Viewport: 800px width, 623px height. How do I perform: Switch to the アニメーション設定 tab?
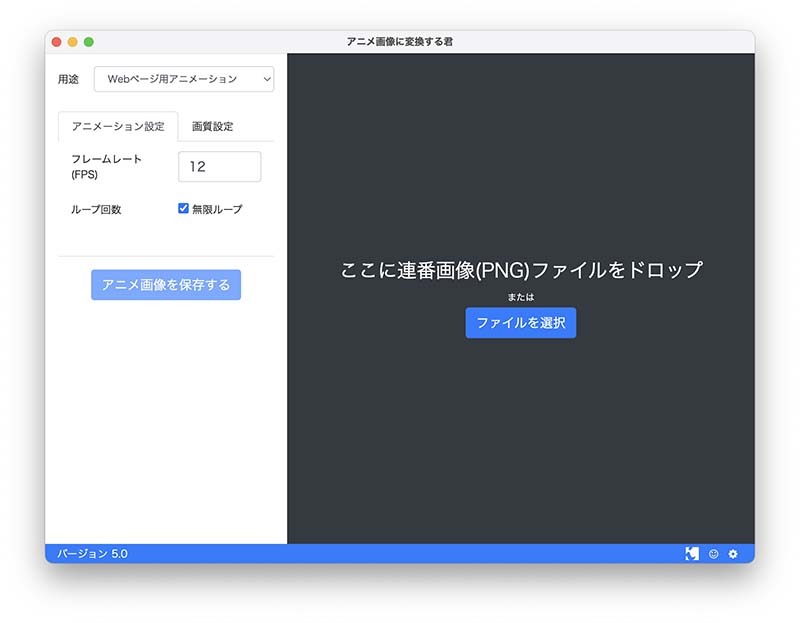pyautogui.click(x=118, y=127)
